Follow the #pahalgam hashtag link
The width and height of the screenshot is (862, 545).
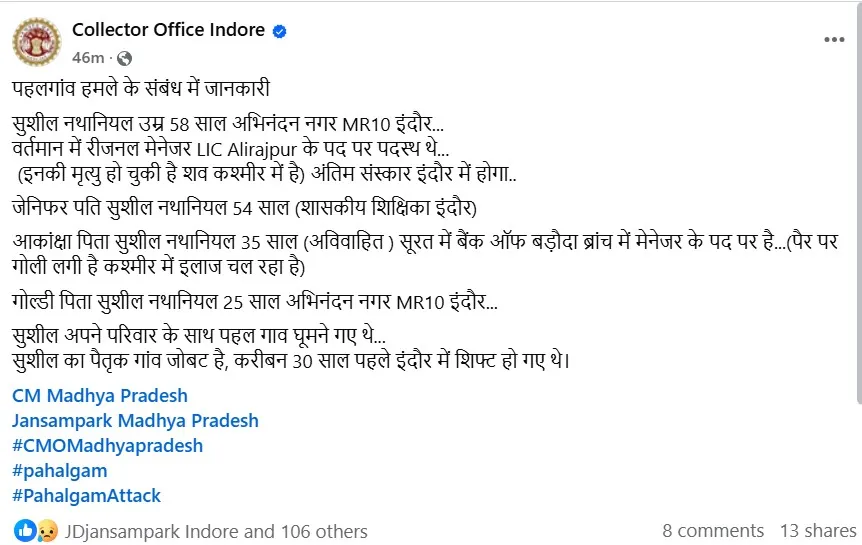(60, 470)
